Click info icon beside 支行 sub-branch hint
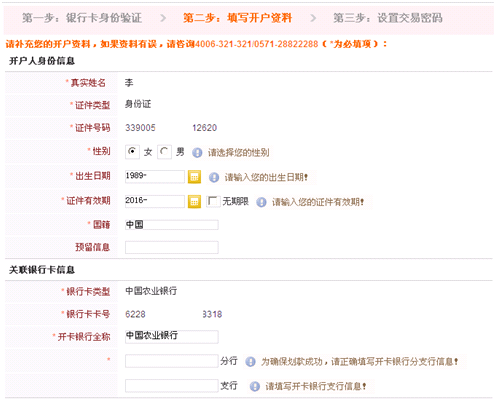 tap(255, 386)
